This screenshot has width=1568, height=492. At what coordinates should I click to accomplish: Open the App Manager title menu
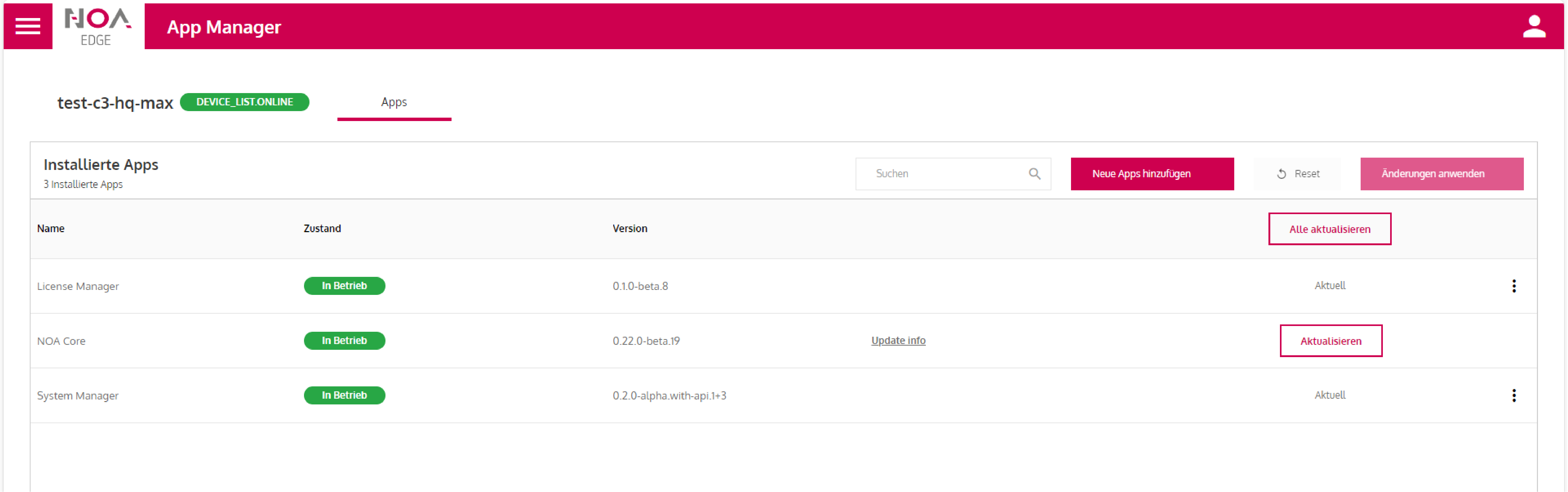click(x=224, y=27)
